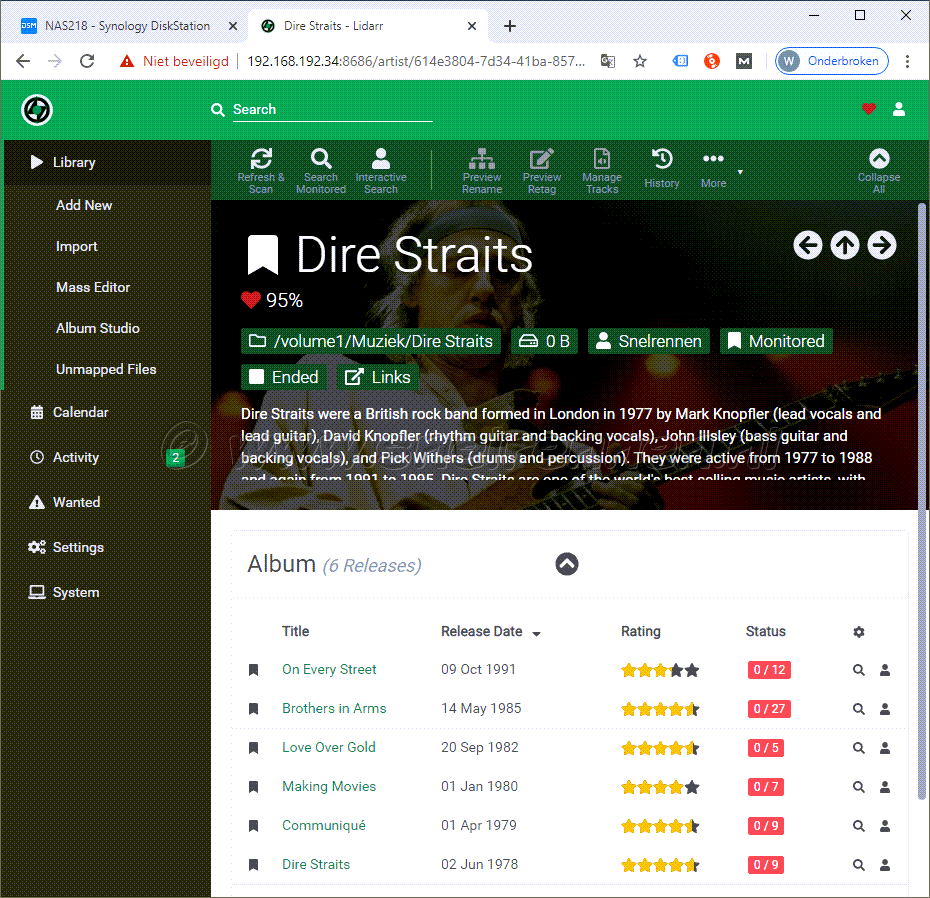The image size is (930, 898).
Task: Search automatically for Brothers in Arms
Action: pos(859,709)
